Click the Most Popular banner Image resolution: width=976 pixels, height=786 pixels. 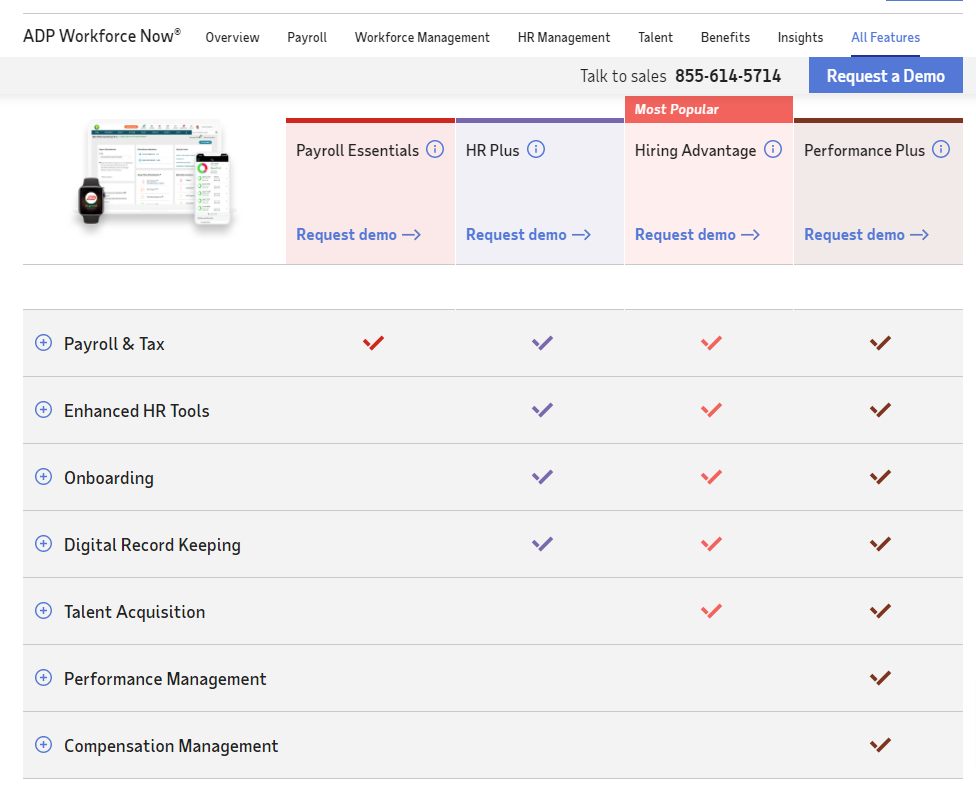(709, 110)
